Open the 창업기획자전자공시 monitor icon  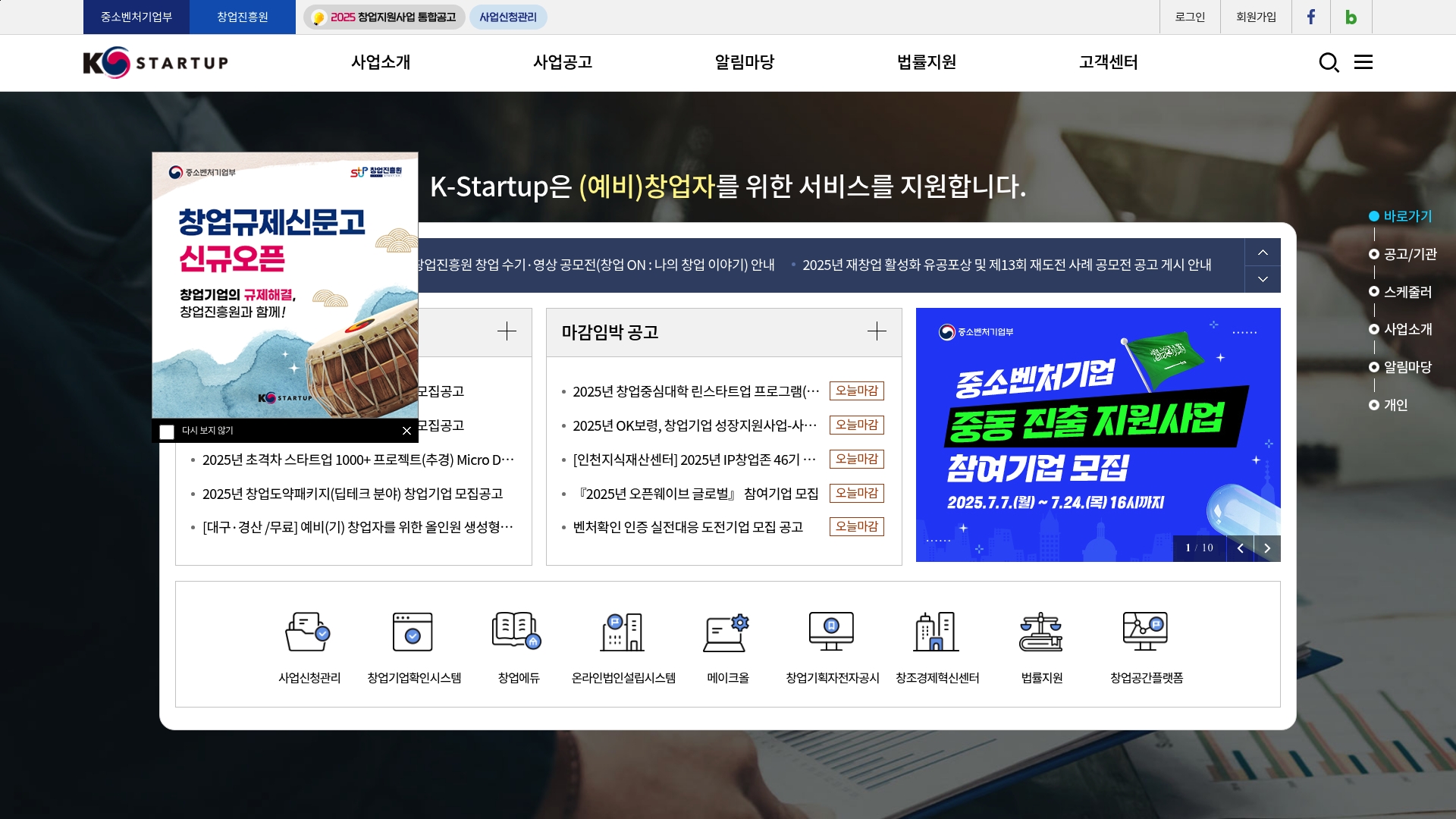831,632
